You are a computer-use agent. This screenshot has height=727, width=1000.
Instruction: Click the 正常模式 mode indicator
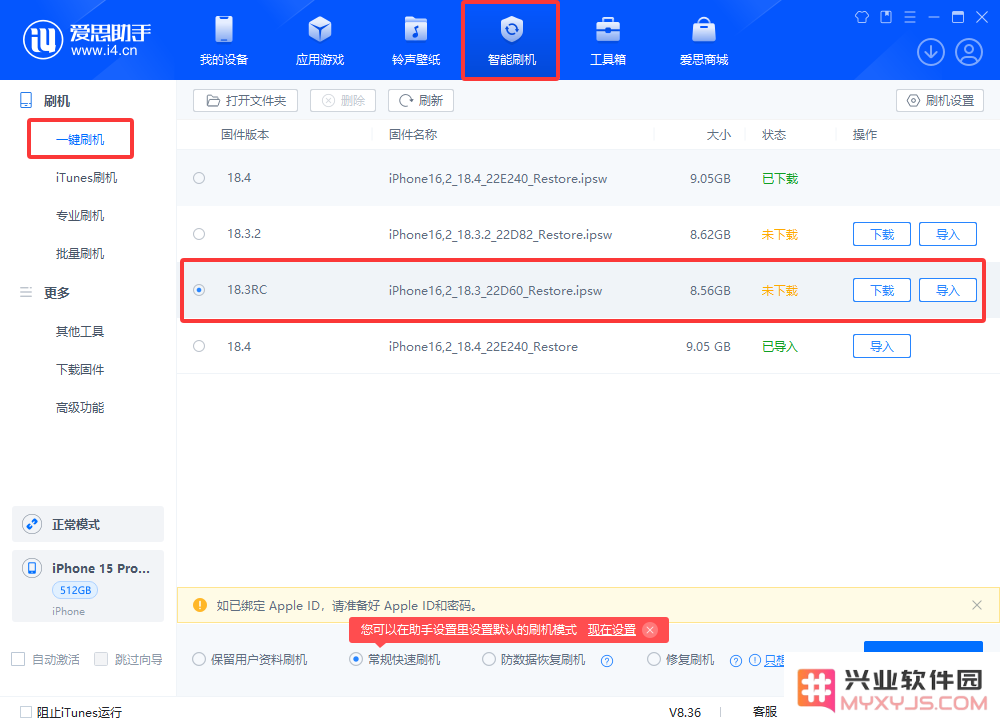pyautogui.click(x=88, y=524)
